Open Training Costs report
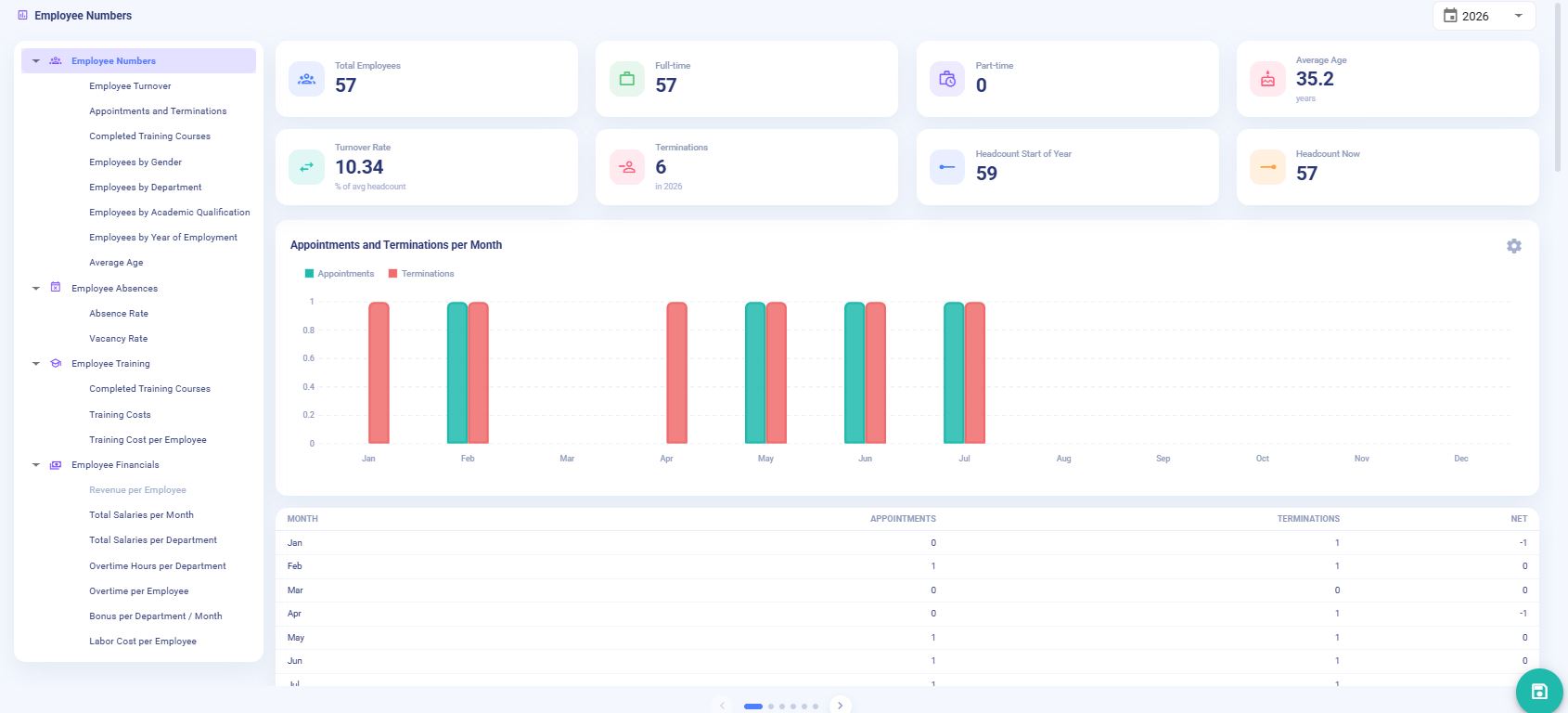Screen dimensions: 1568x713 click(120, 415)
